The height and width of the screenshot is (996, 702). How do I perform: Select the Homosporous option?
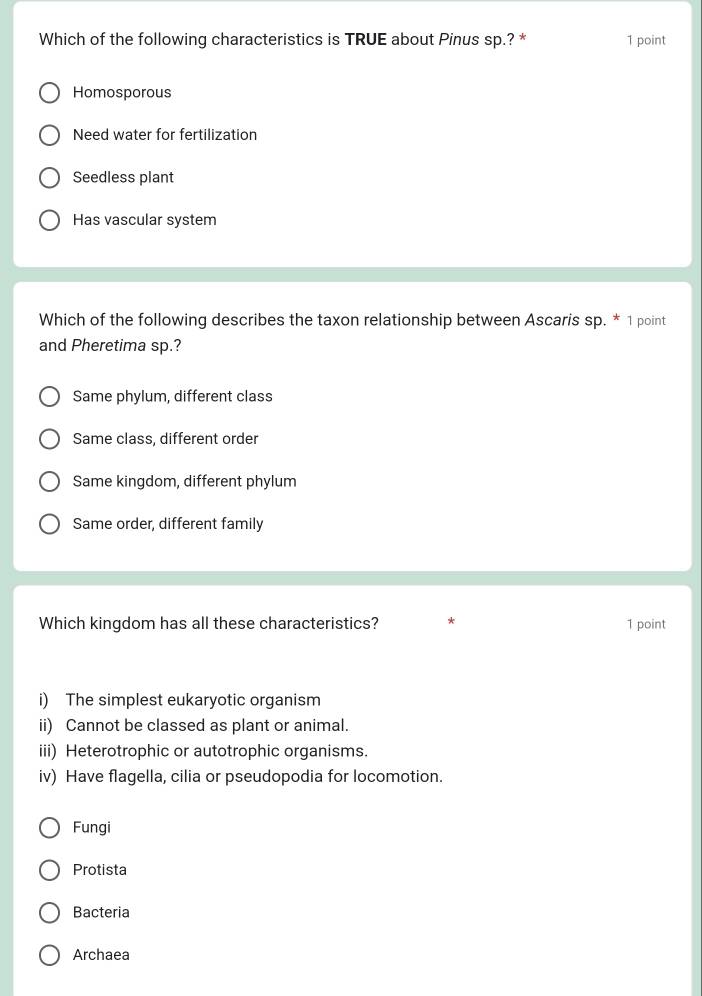tap(49, 92)
